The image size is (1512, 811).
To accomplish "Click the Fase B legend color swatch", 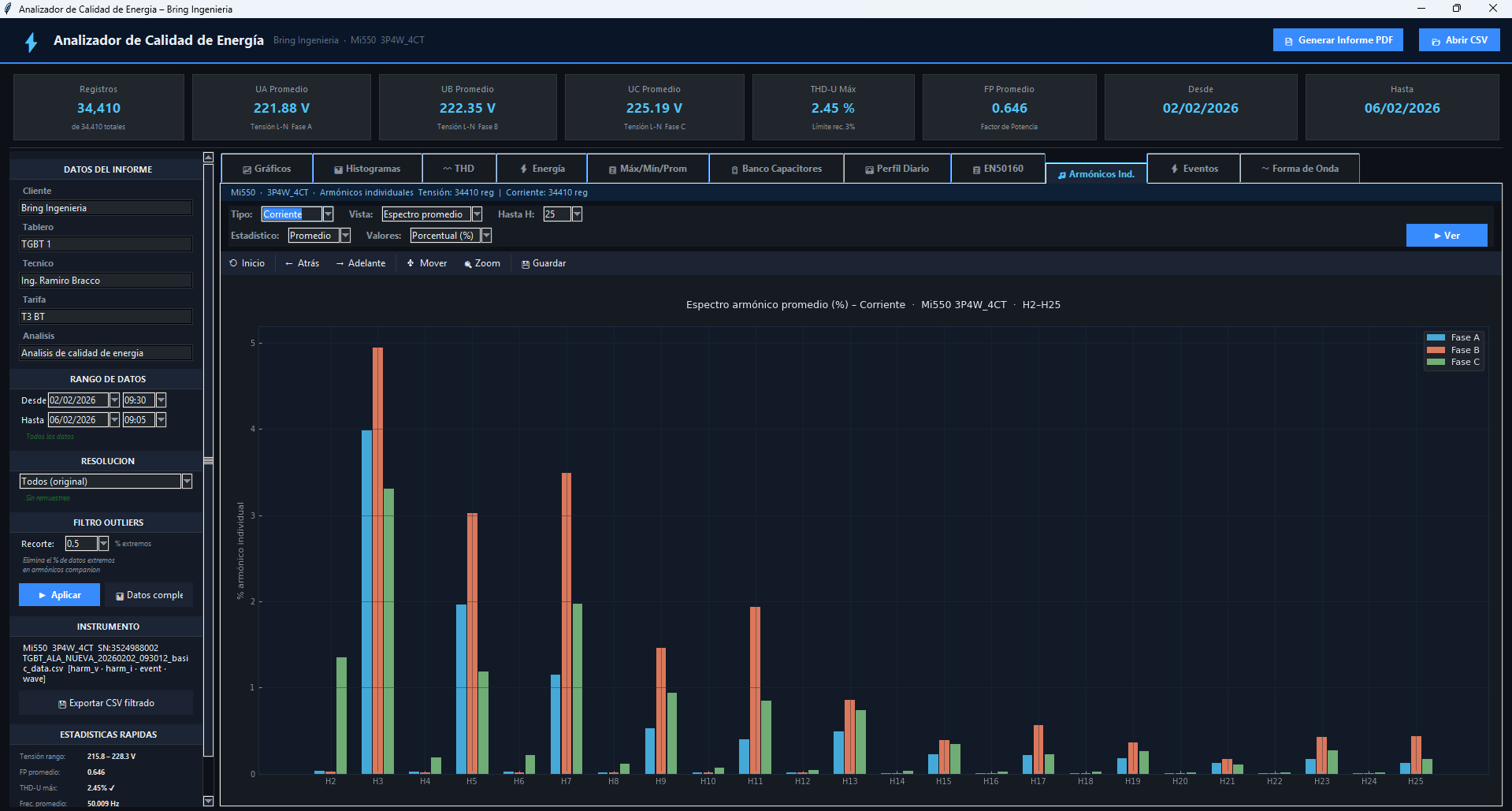I will (1434, 349).
